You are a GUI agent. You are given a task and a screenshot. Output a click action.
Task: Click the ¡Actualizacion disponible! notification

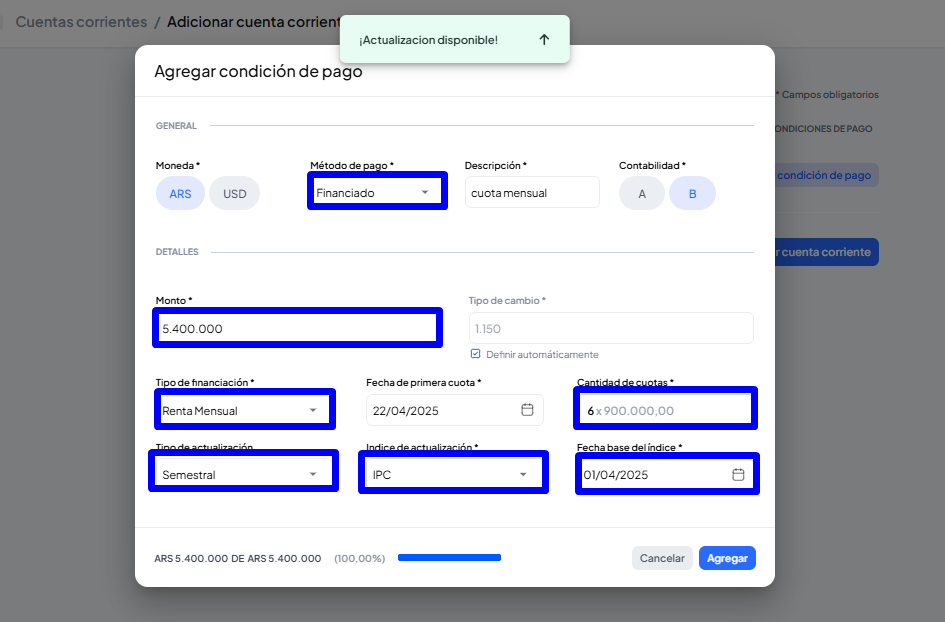pos(428,40)
